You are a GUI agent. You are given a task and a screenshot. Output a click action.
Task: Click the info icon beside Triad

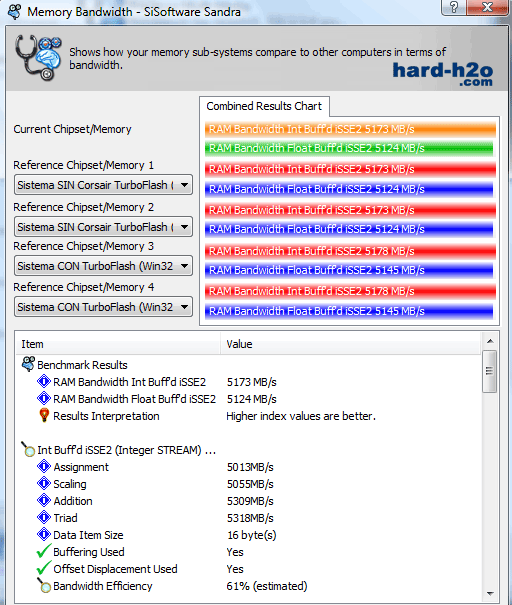(x=44, y=517)
